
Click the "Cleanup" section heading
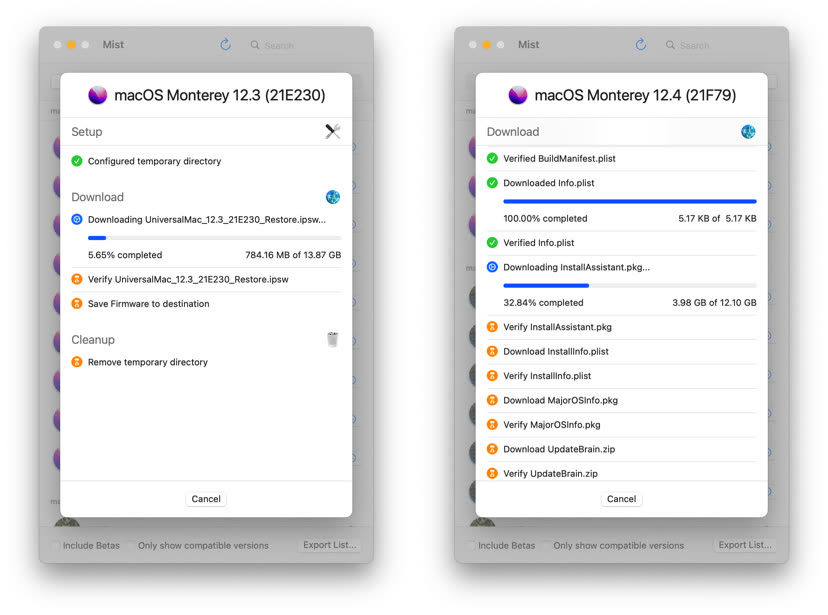pyautogui.click(x=93, y=339)
